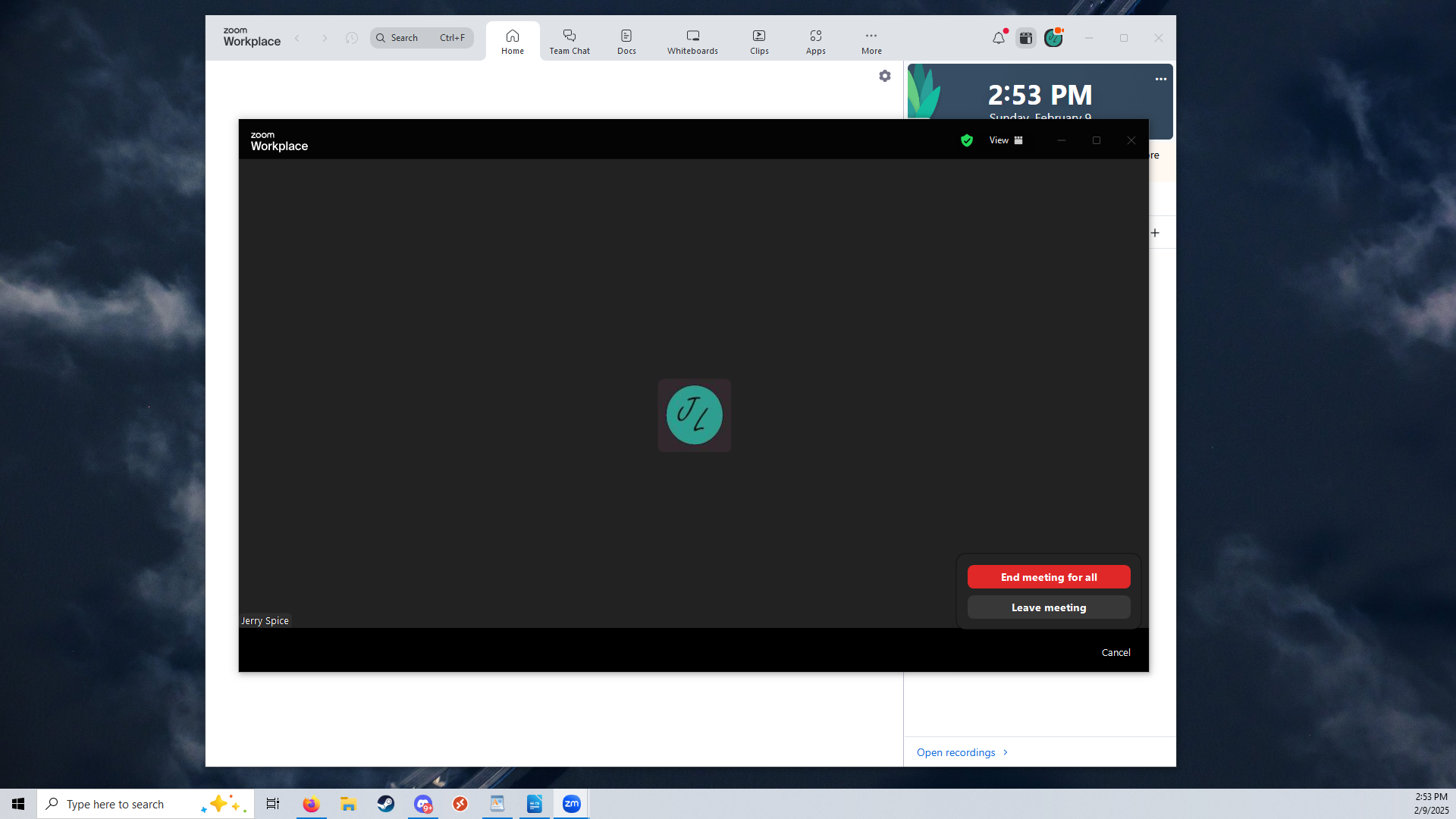The width and height of the screenshot is (1456, 819).
Task: Open the calendar icon in the title bar
Action: point(1025,37)
